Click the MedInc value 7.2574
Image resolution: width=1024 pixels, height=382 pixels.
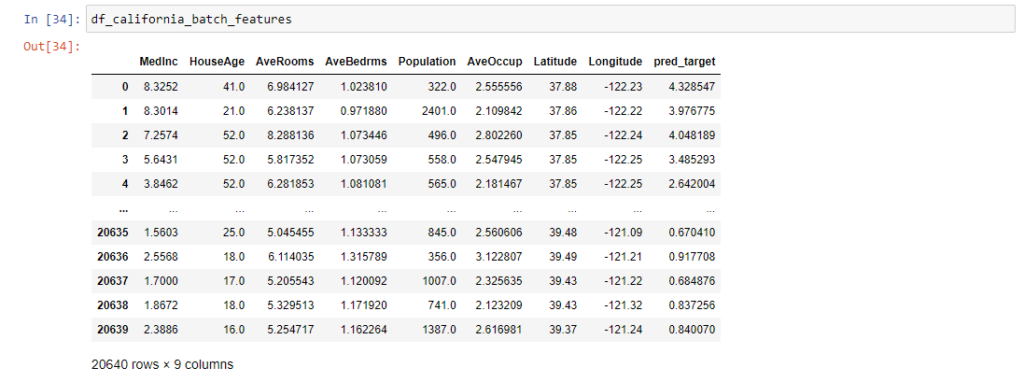161,136
